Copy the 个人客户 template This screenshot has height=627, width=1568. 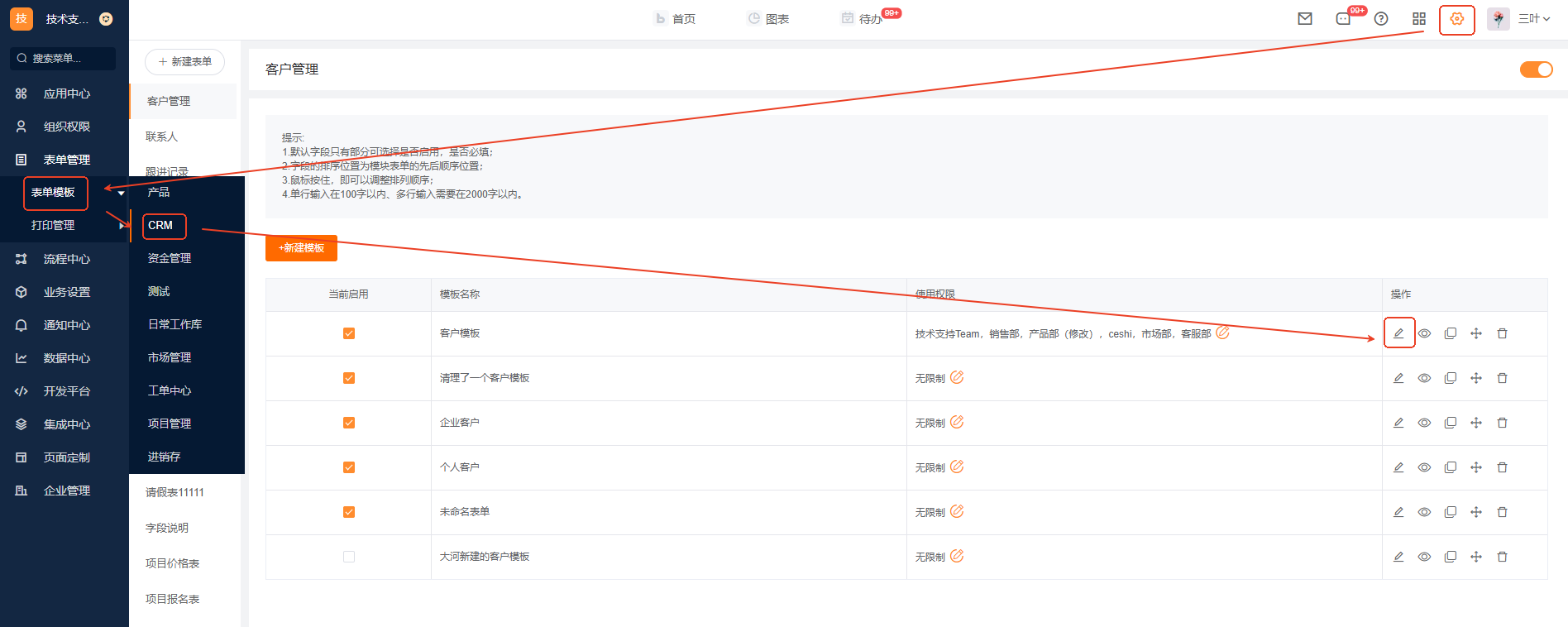tap(1451, 467)
